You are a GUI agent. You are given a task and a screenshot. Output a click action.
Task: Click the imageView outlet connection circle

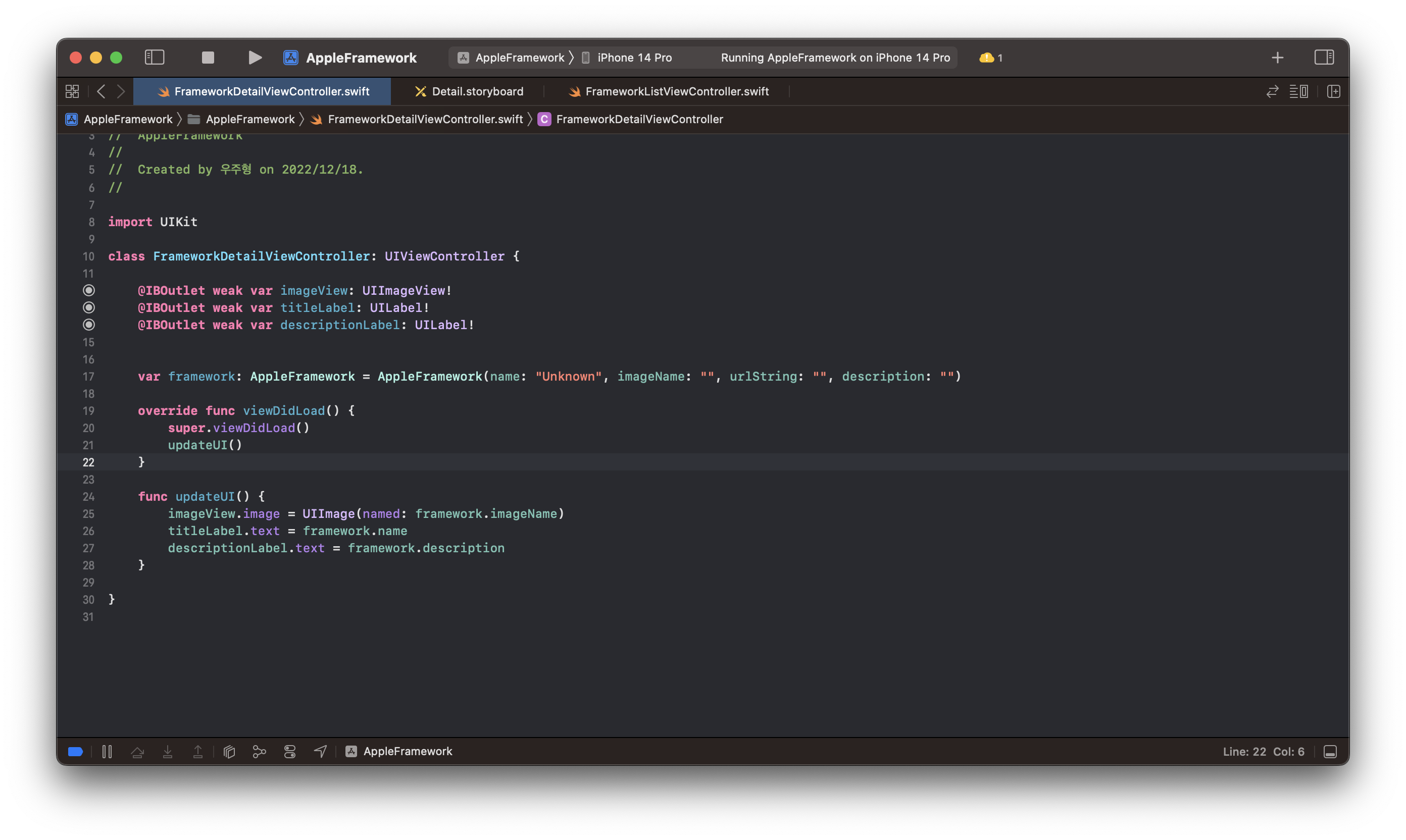click(x=89, y=290)
